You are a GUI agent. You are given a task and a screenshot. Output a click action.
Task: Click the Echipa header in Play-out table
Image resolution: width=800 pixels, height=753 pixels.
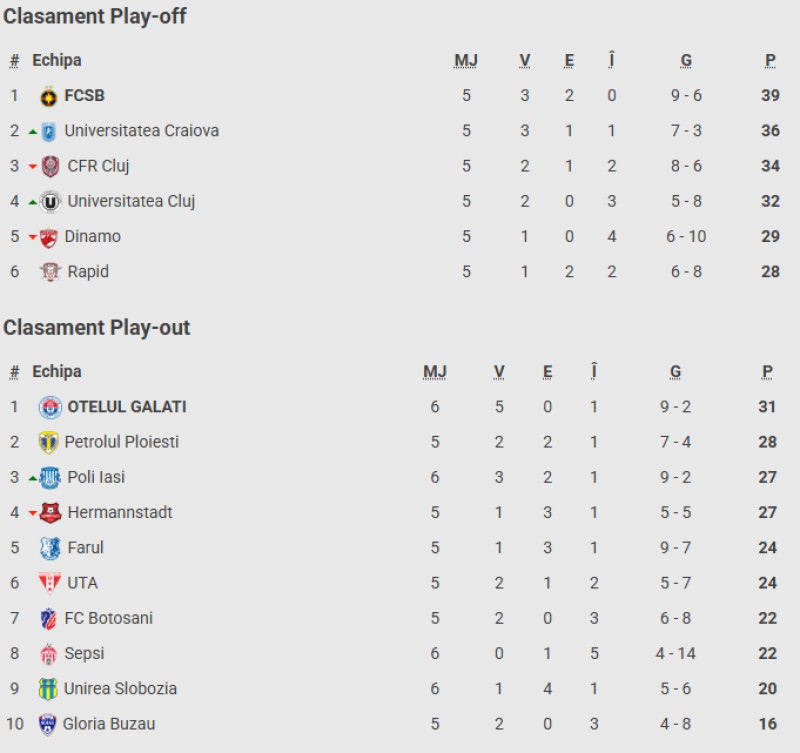pyautogui.click(x=57, y=371)
